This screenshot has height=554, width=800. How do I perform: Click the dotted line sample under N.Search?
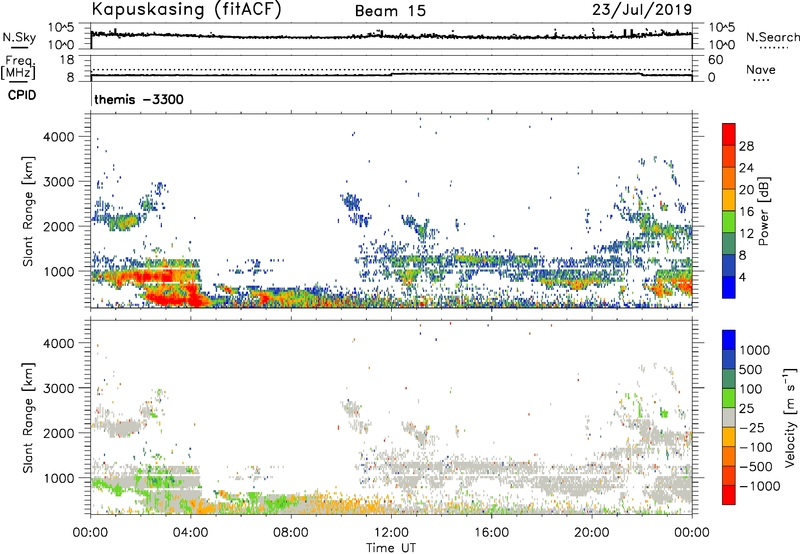coord(773,48)
